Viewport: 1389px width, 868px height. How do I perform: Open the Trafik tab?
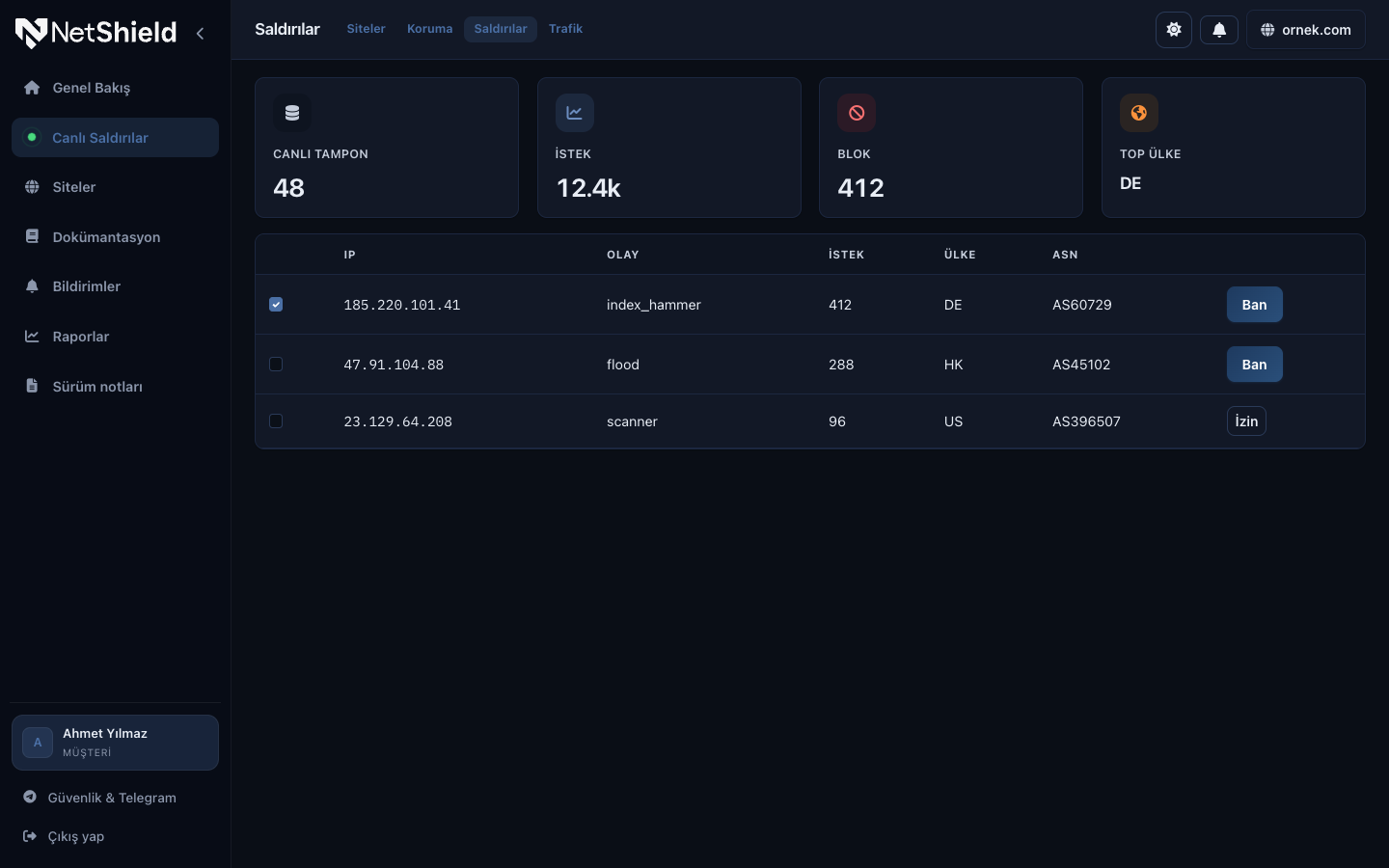point(565,29)
